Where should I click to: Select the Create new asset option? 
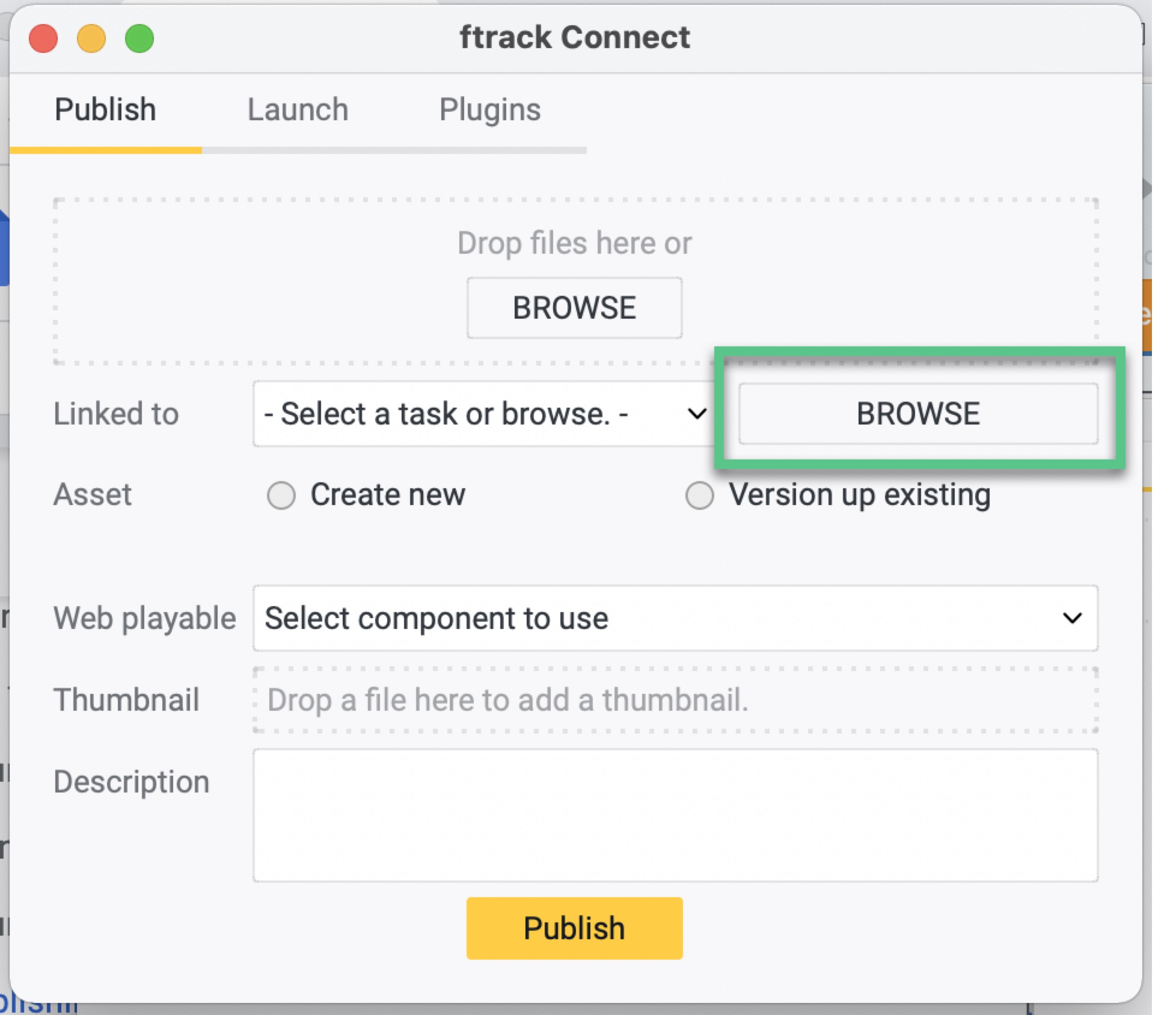(281, 495)
